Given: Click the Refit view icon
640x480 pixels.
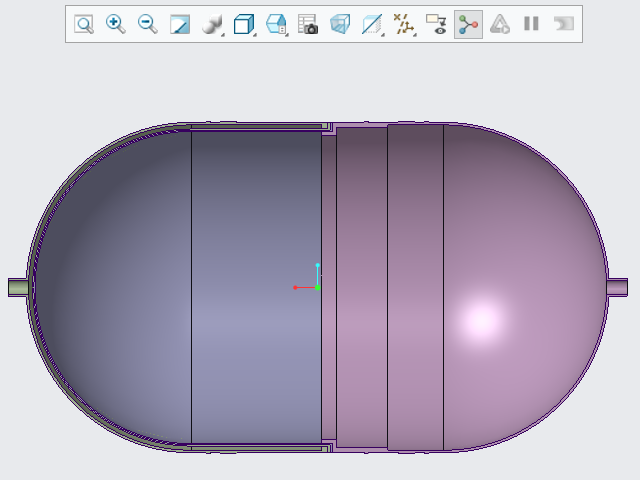Looking at the screenshot, I should point(84,24).
